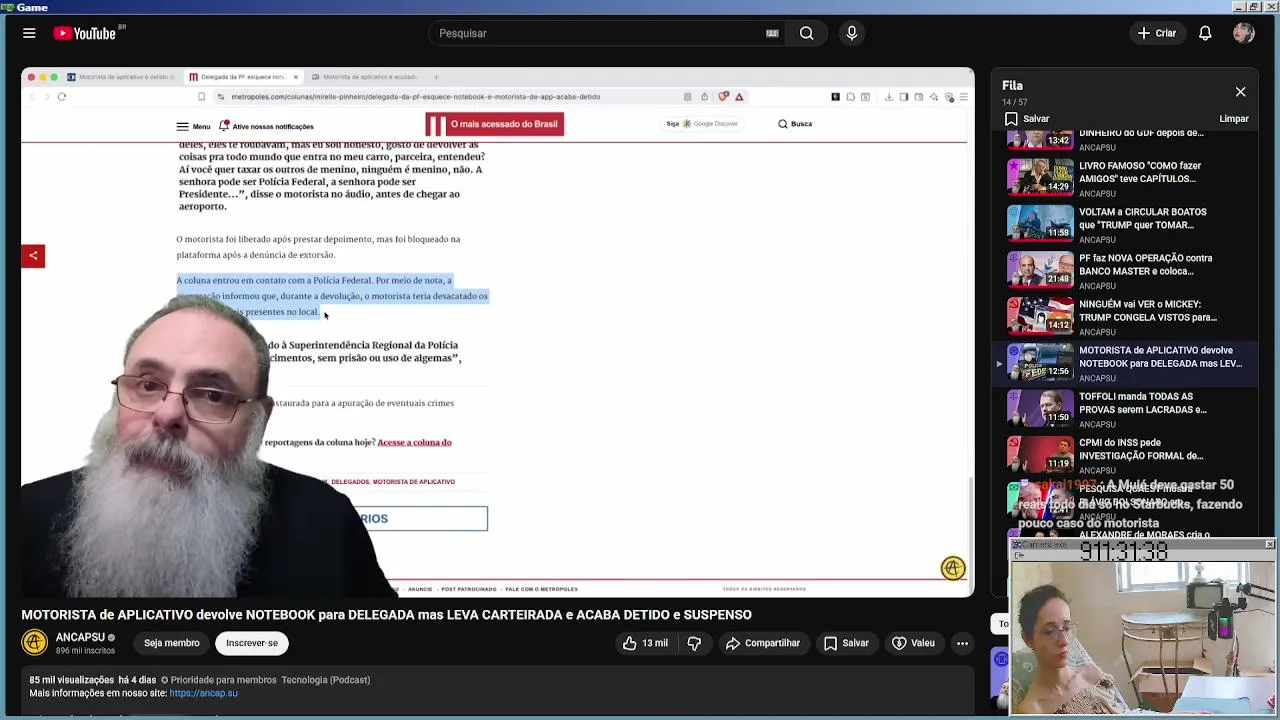
Task: Open the ANCAPSU channel name link
Action: (x=80, y=637)
